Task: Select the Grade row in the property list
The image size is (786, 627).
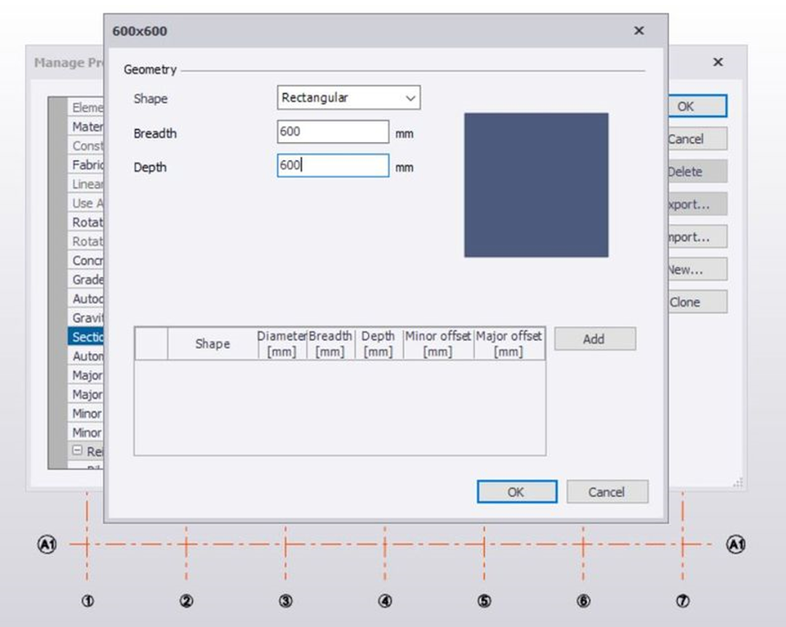Action: tap(86, 280)
